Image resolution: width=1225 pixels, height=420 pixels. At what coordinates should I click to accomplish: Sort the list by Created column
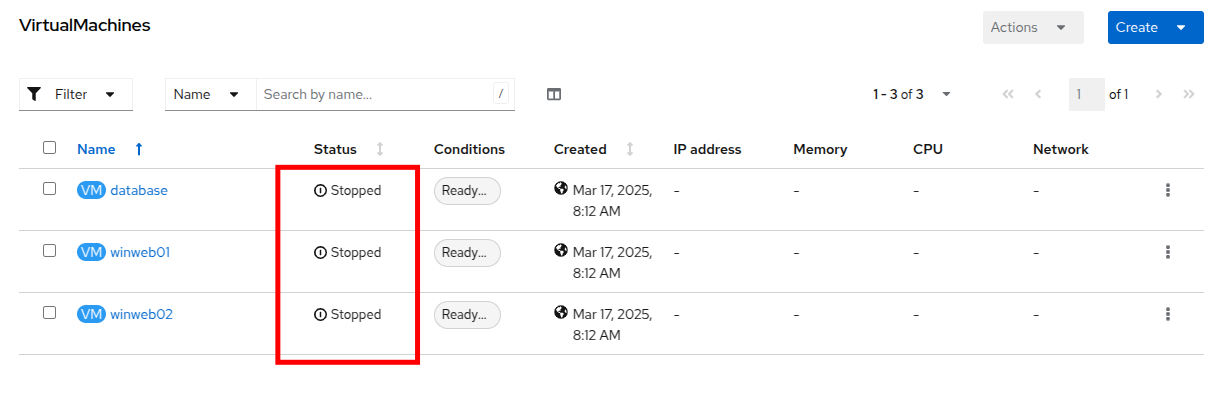(629, 149)
